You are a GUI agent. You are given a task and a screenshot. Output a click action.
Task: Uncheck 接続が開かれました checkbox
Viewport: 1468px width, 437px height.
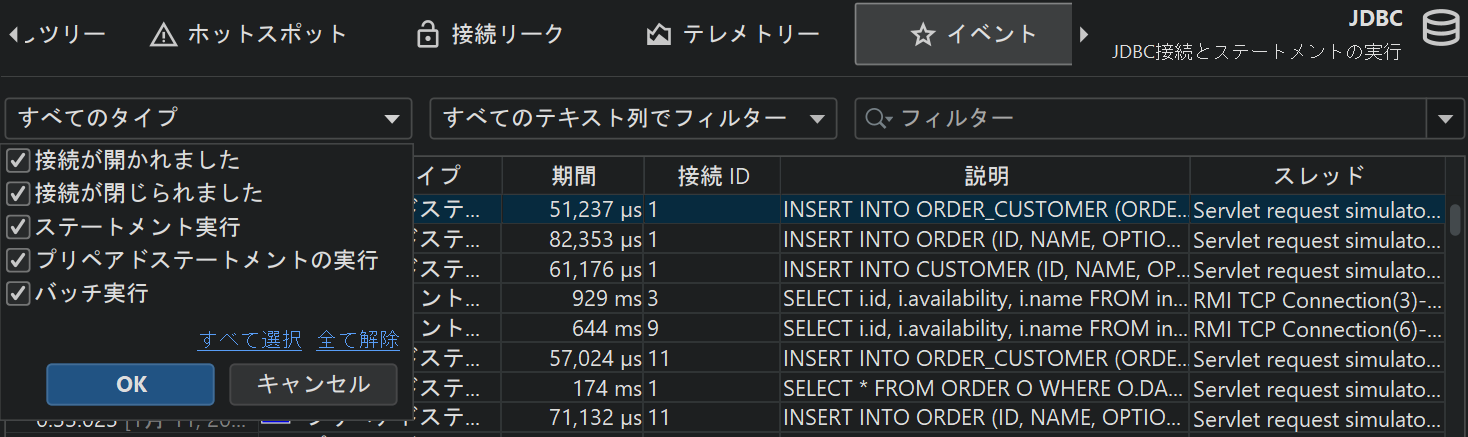[18, 160]
